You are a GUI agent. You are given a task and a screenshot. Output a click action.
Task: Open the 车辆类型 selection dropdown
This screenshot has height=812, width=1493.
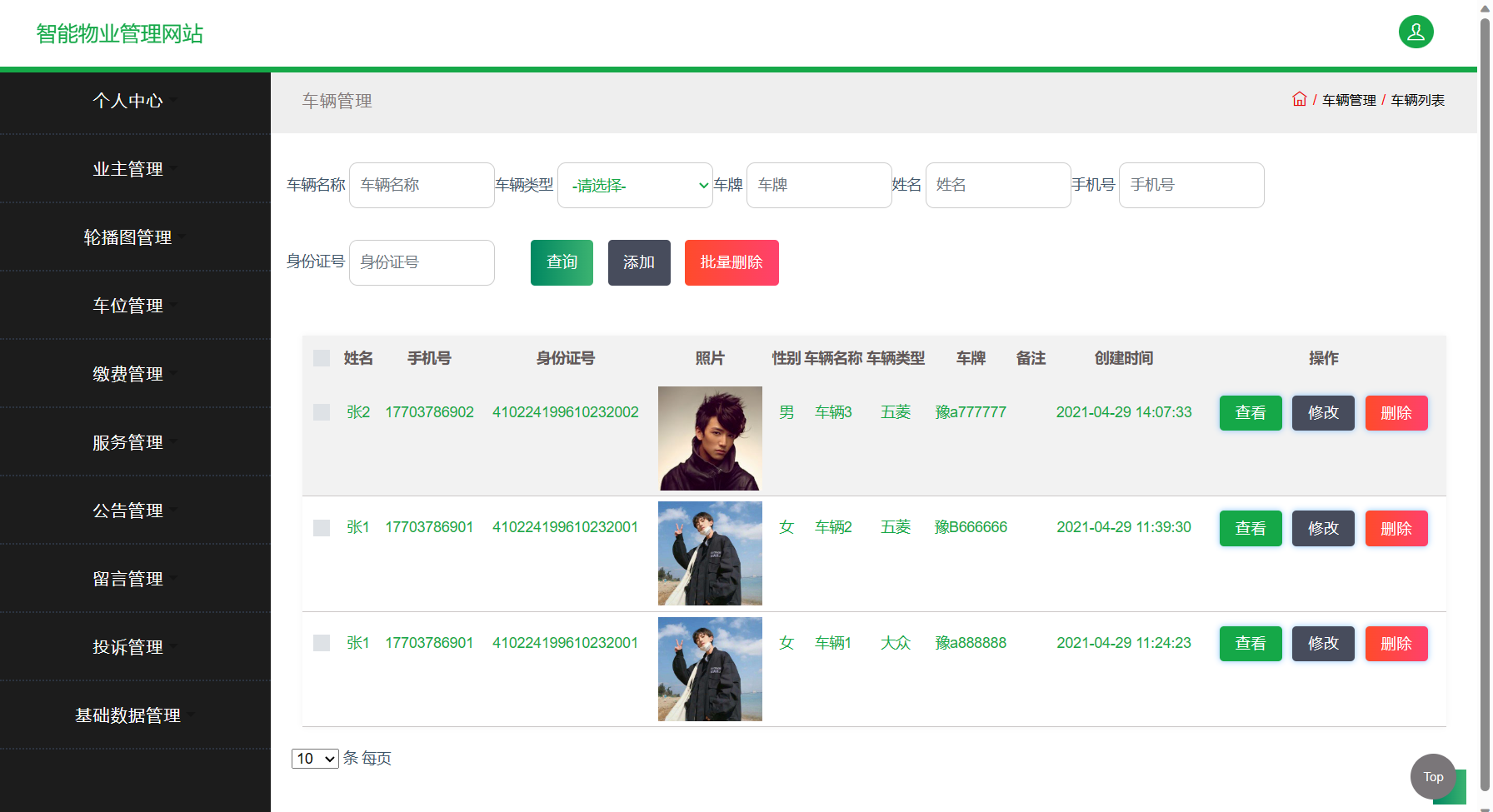click(635, 185)
